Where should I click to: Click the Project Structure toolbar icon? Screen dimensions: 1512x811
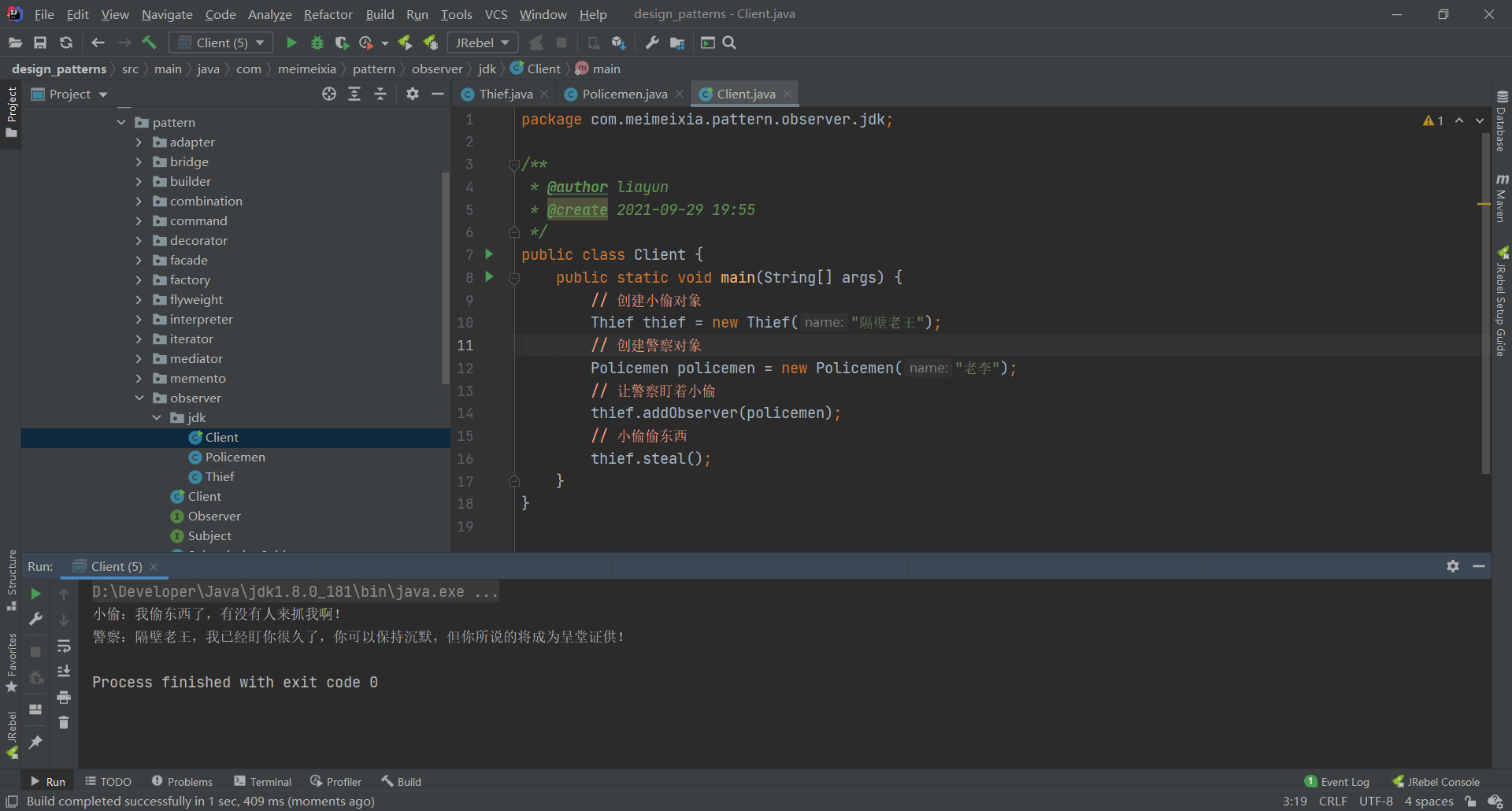click(x=677, y=43)
